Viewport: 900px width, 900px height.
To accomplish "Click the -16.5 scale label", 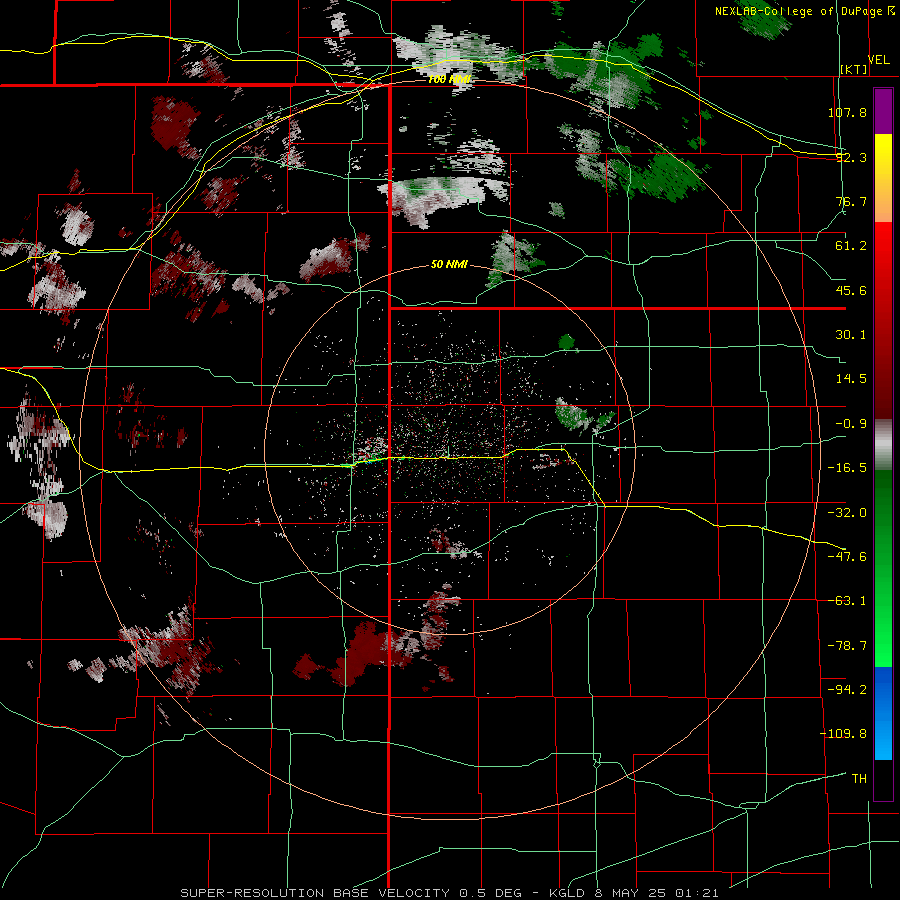I will [847, 468].
